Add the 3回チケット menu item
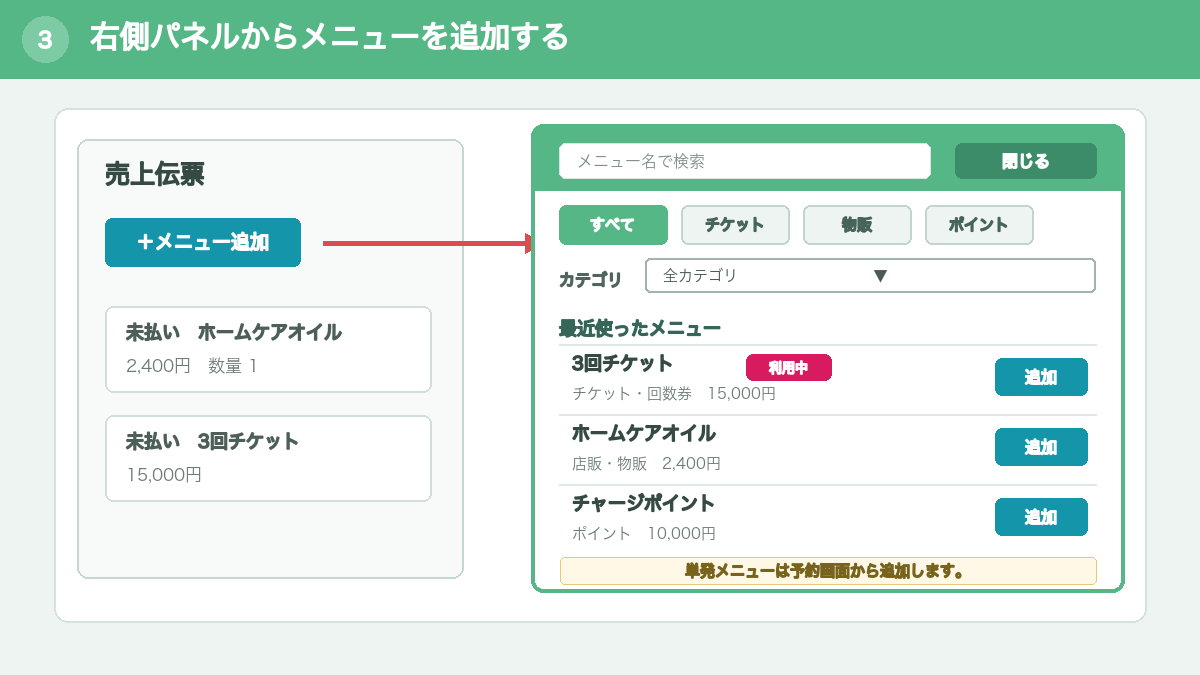The width and height of the screenshot is (1200, 675). click(1041, 377)
